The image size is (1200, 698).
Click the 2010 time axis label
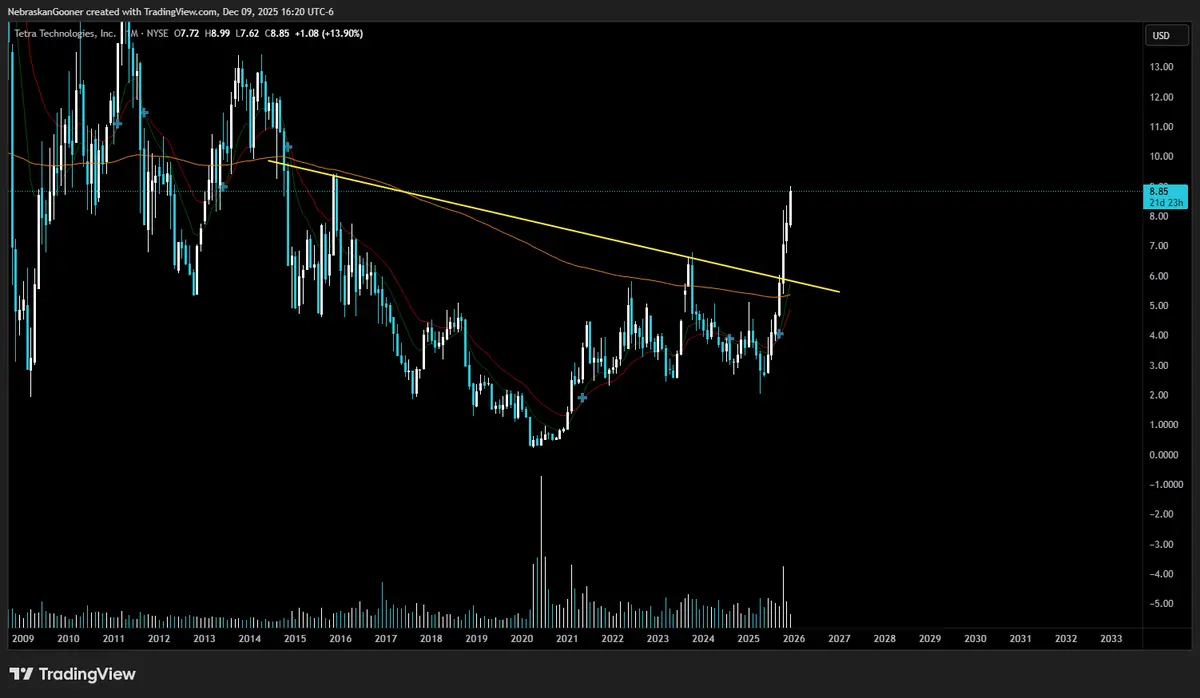pyautogui.click(x=68, y=638)
